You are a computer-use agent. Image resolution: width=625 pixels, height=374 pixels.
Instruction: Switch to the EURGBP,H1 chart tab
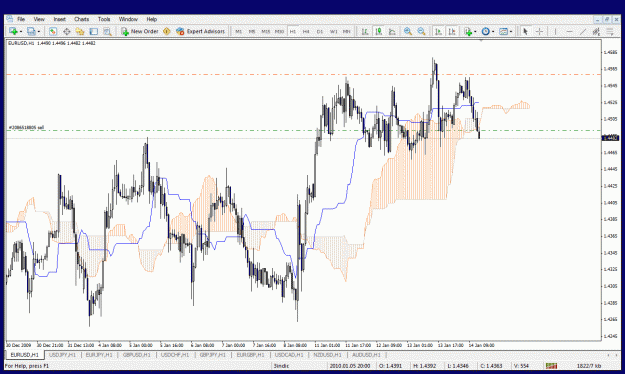pyautogui.click(x=250, y=355)
